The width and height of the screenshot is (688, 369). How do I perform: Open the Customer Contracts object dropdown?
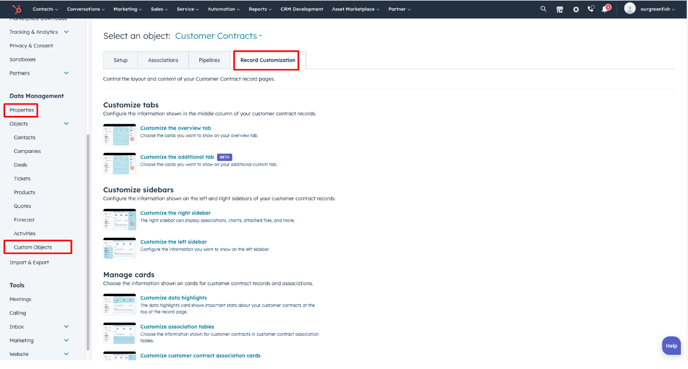(218, 36)
